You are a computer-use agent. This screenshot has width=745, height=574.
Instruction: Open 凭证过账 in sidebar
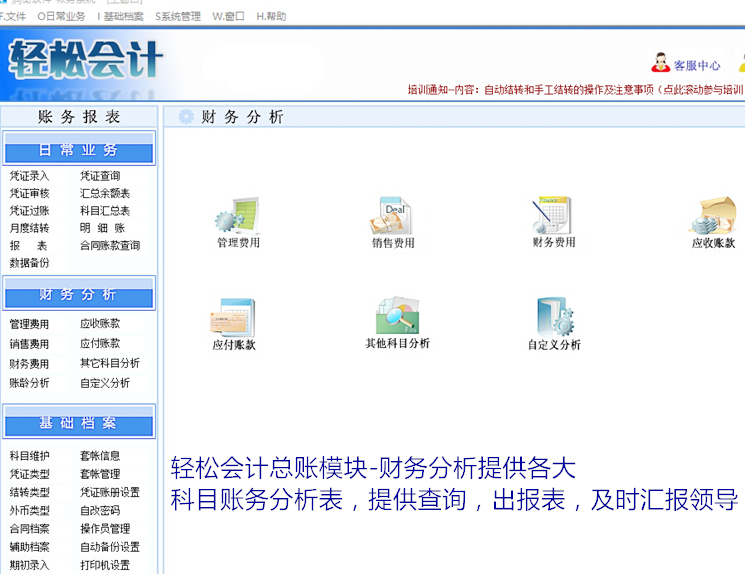pos(29,211)
